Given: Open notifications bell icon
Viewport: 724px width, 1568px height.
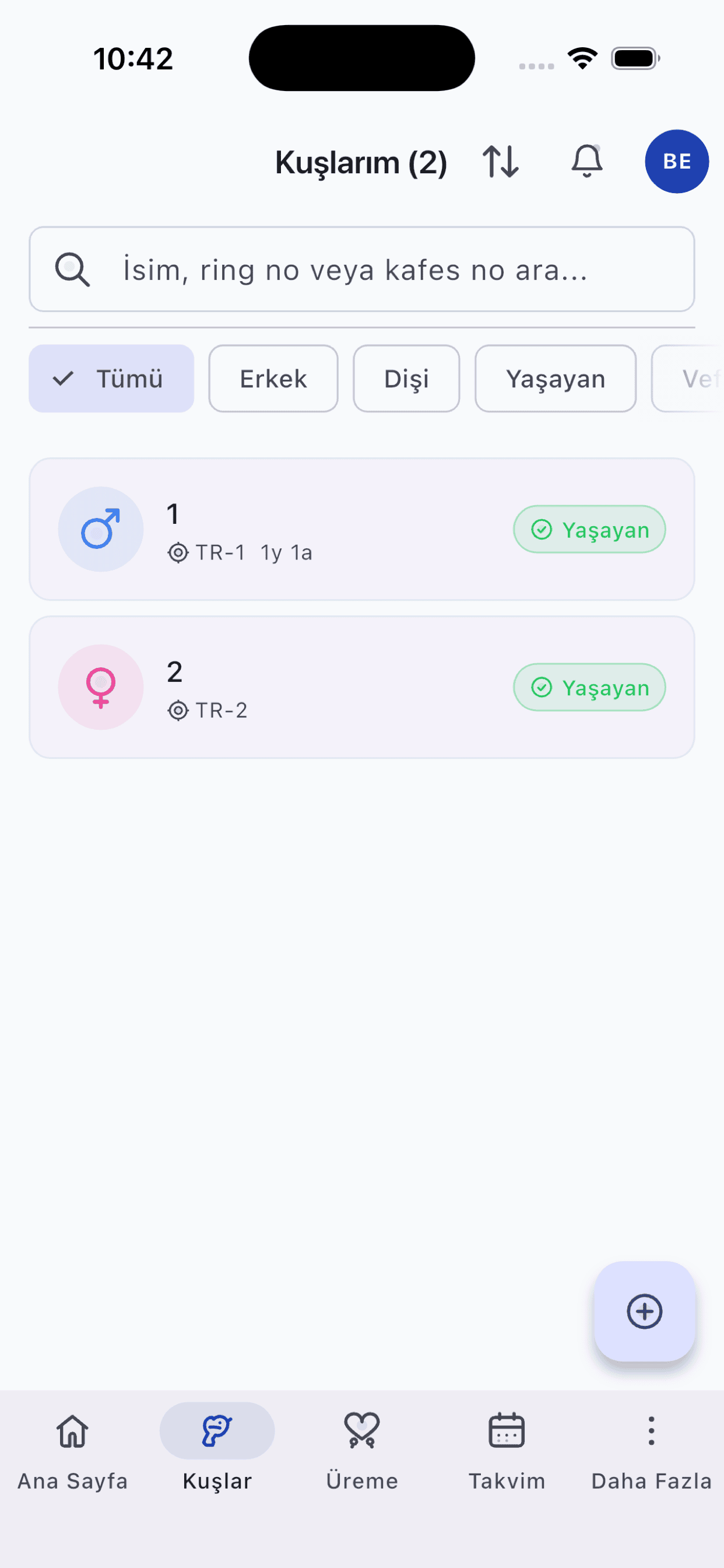Looking at the screenshot, I should click(x=586, y=162).
